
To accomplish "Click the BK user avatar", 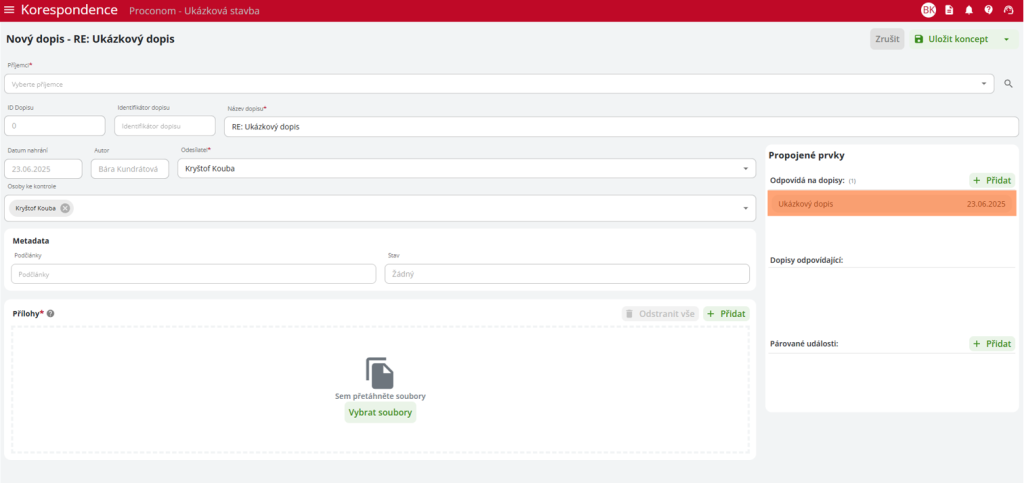I will coord(928,10).
